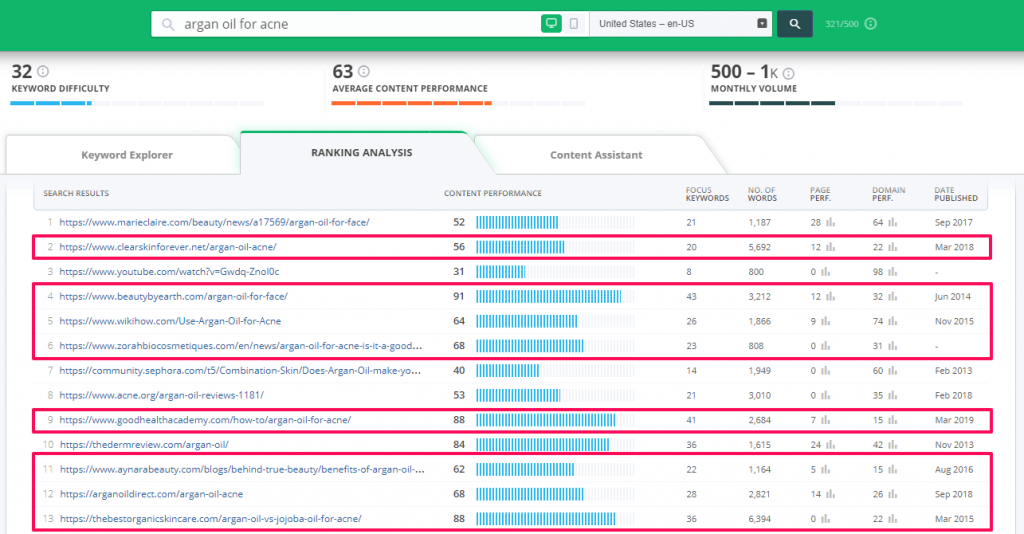1024x534 pixels.
Task: Click the dark Monthly Volume meter
Action: pos(836,103)
